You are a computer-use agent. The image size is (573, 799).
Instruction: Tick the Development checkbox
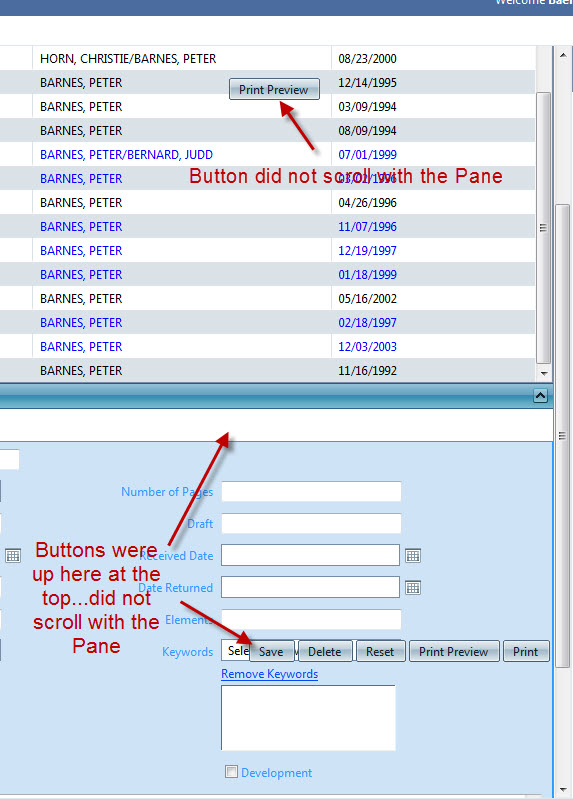(x=231, y=771)
